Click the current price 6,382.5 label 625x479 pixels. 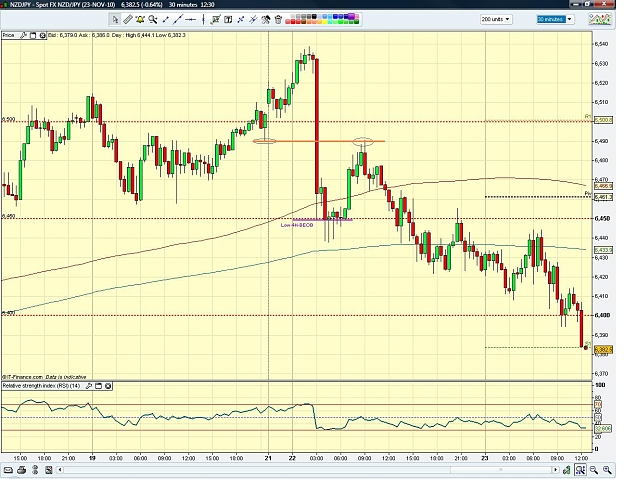tap(603, 349)
